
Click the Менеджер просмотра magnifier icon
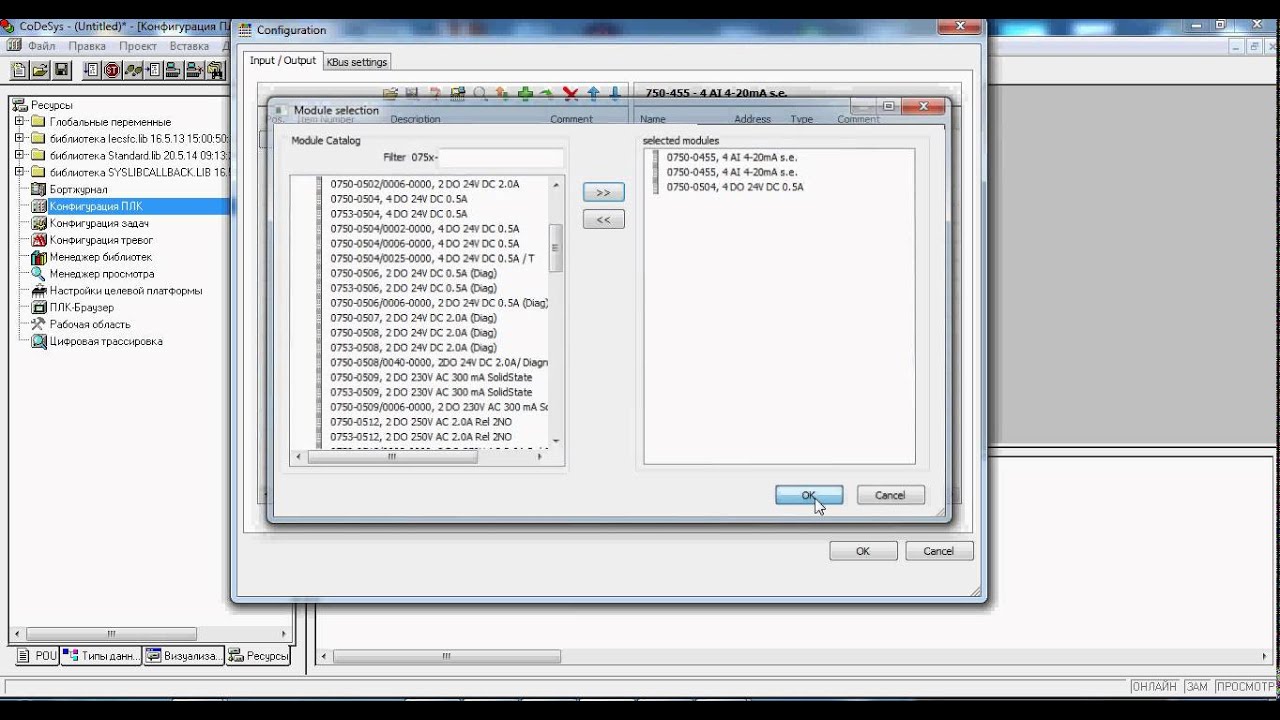click(39, 273)
